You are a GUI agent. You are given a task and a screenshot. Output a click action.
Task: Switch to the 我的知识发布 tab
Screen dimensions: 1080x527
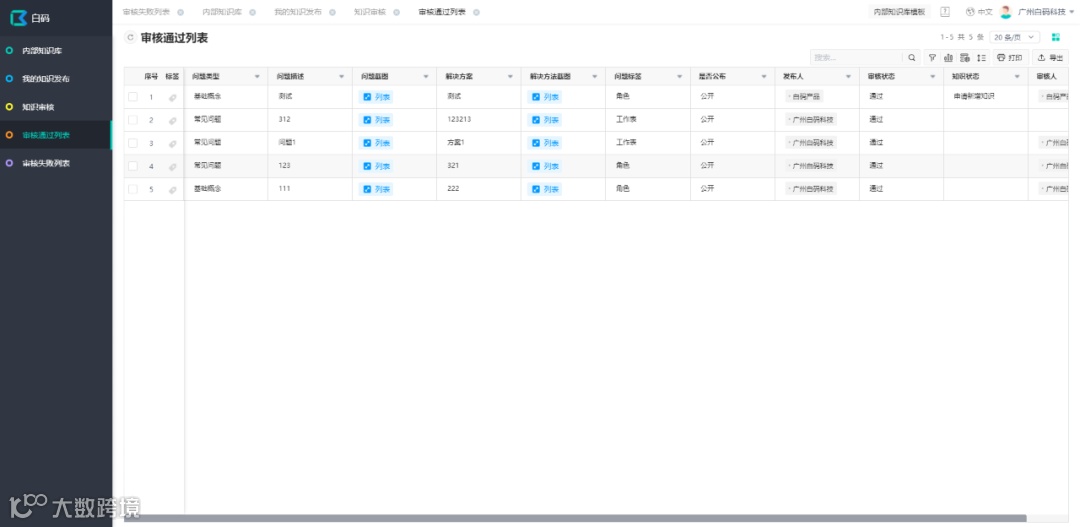[298, 12]
